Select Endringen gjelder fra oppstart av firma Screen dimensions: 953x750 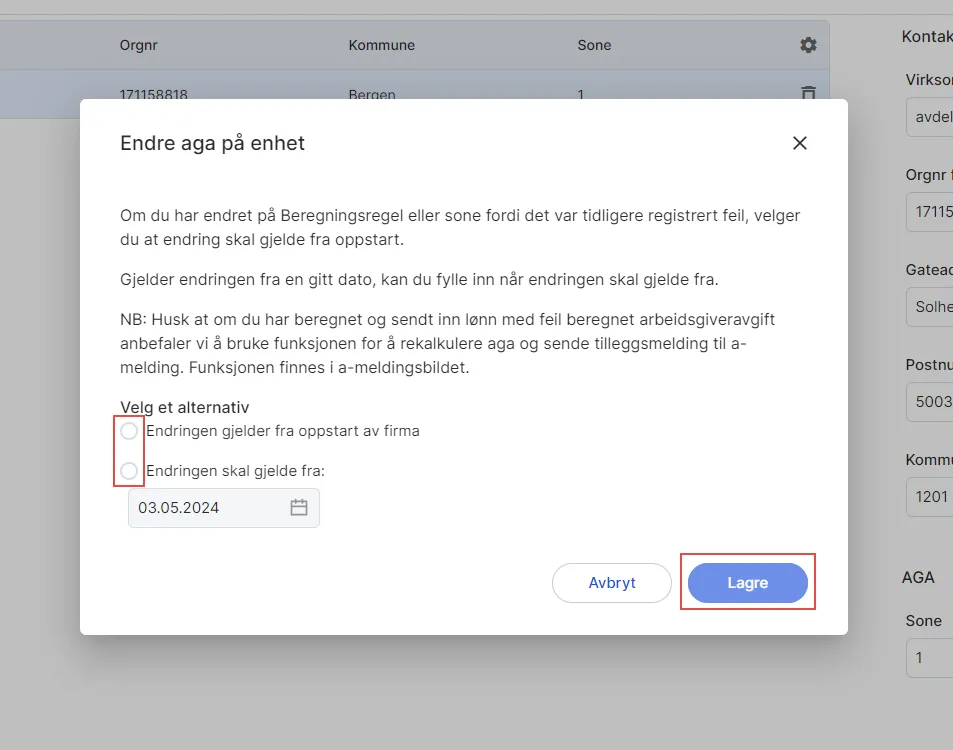(x=129, y=431)
